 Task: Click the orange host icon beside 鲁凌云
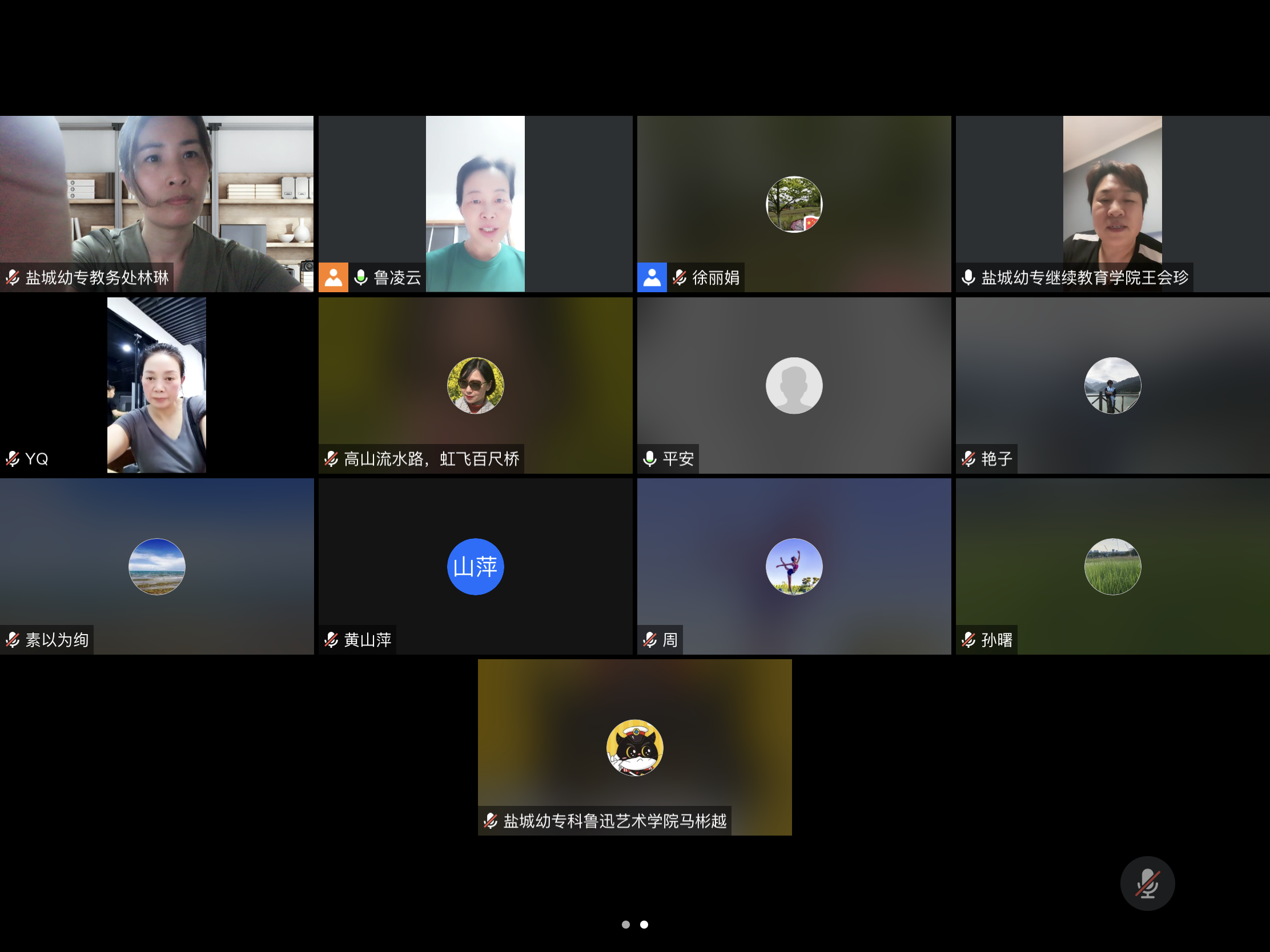(x=333, y=278)
